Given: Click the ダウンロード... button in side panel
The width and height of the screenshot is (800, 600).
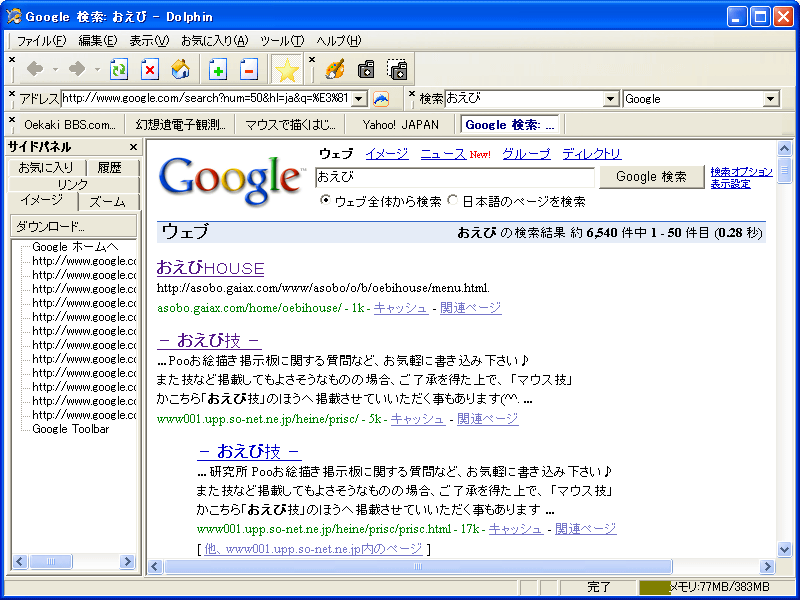Looking at the screenshot, I should pyautogui.click(x=73, y=226).
